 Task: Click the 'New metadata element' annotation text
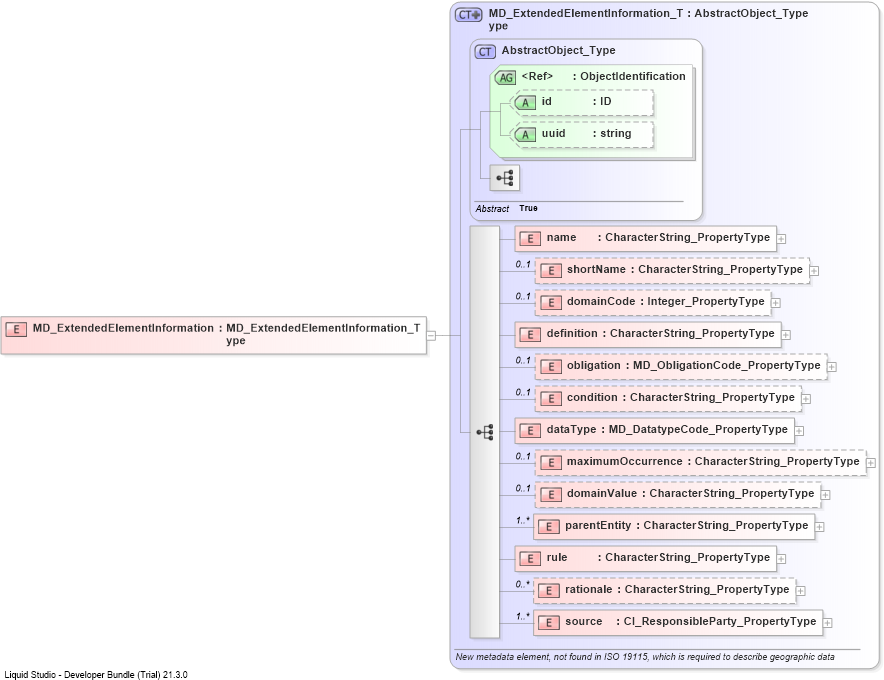645,657
